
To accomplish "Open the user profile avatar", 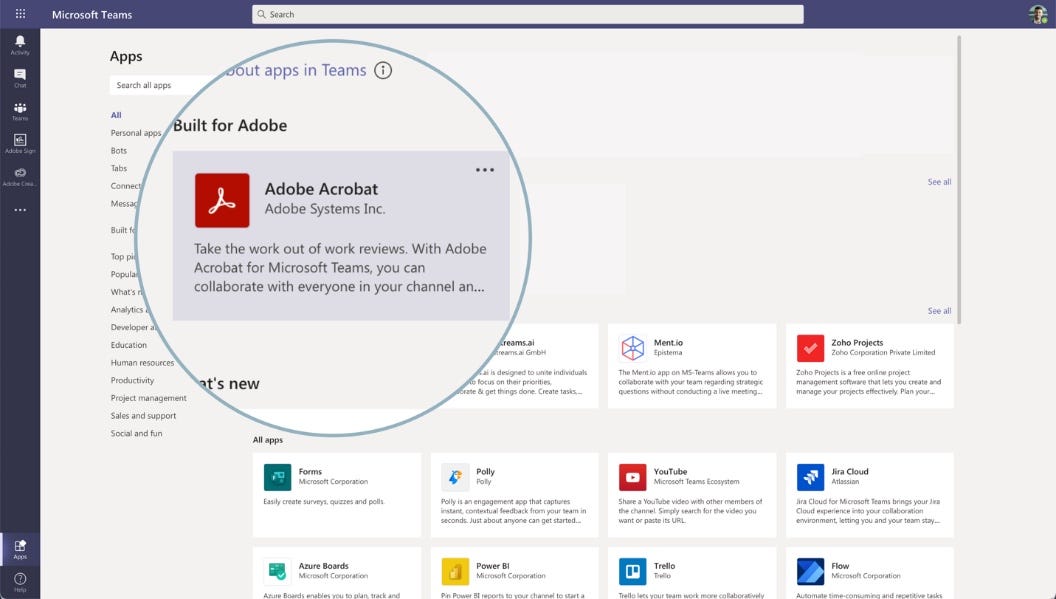I will pyautogui.click(x=1037, y=13).
